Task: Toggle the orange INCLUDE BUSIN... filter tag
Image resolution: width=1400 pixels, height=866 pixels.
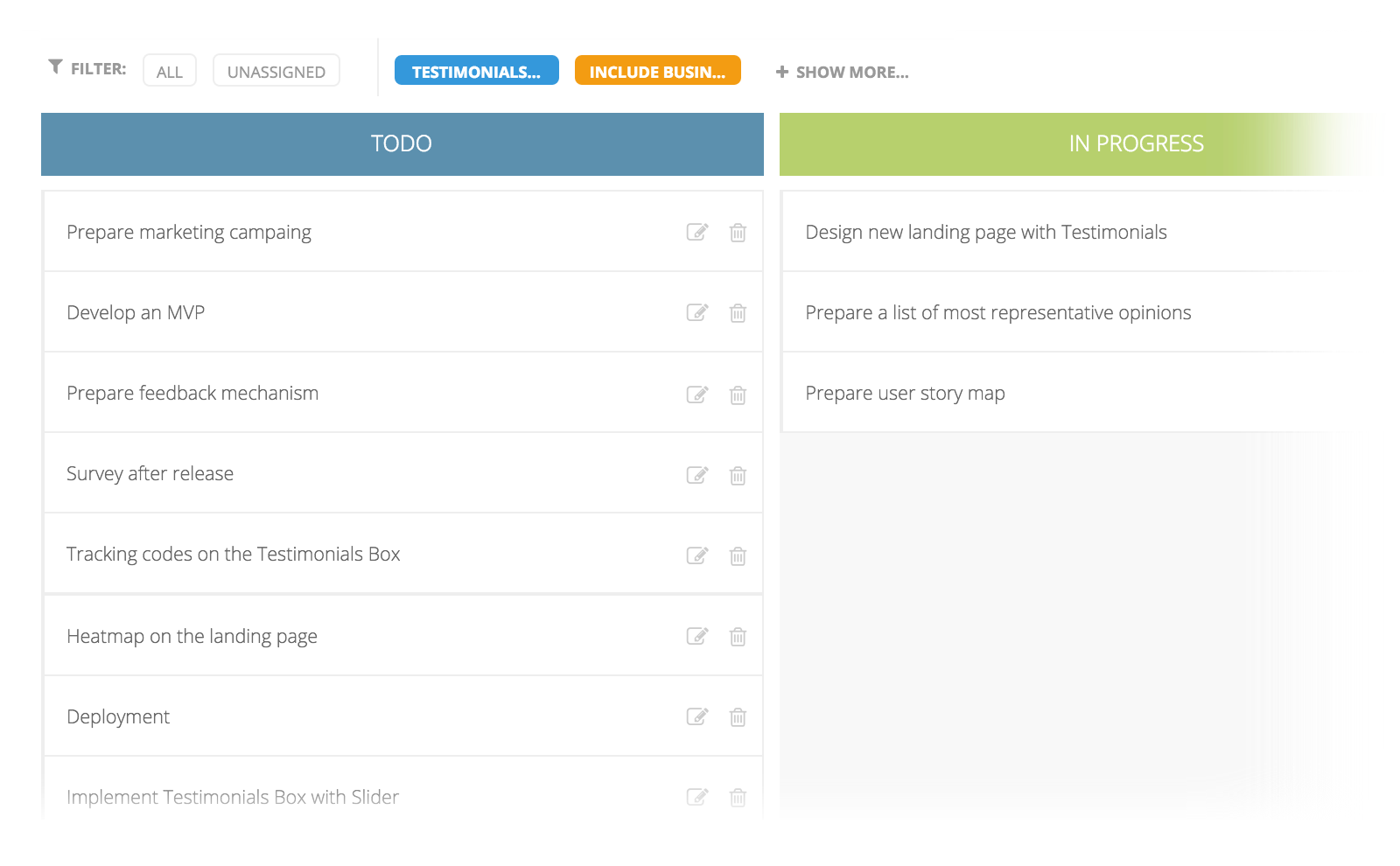Action: 657,71
